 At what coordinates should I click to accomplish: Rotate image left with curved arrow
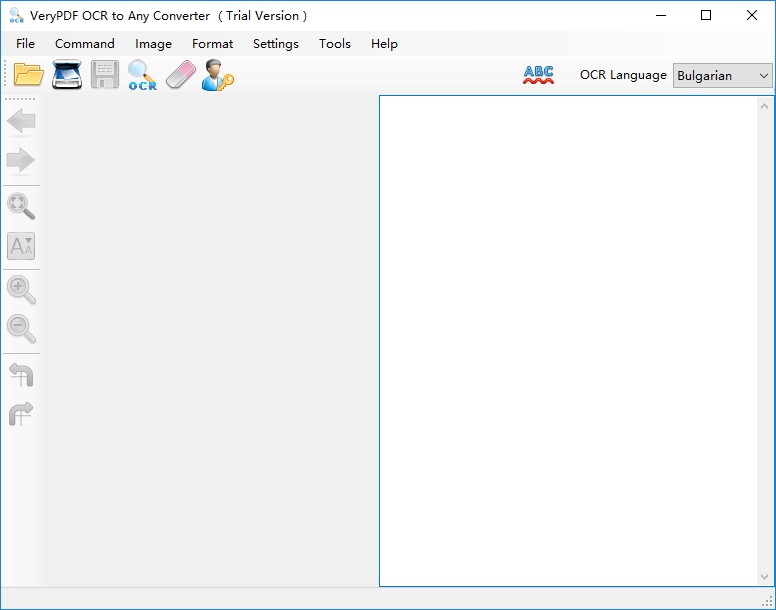coord(21,375)
